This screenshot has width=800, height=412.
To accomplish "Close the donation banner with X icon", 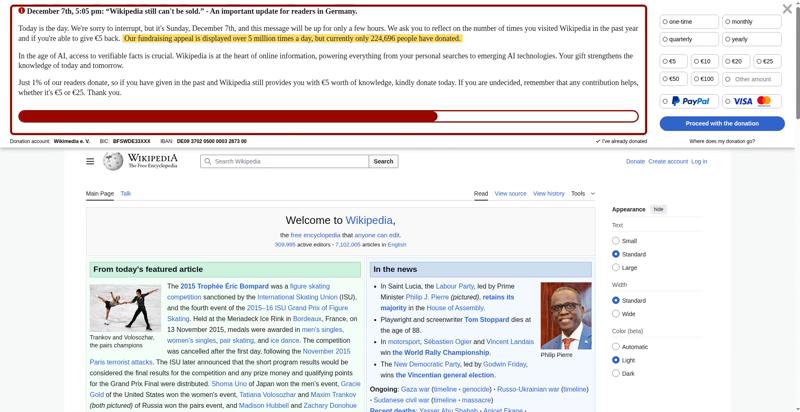I will pos(787,9).
